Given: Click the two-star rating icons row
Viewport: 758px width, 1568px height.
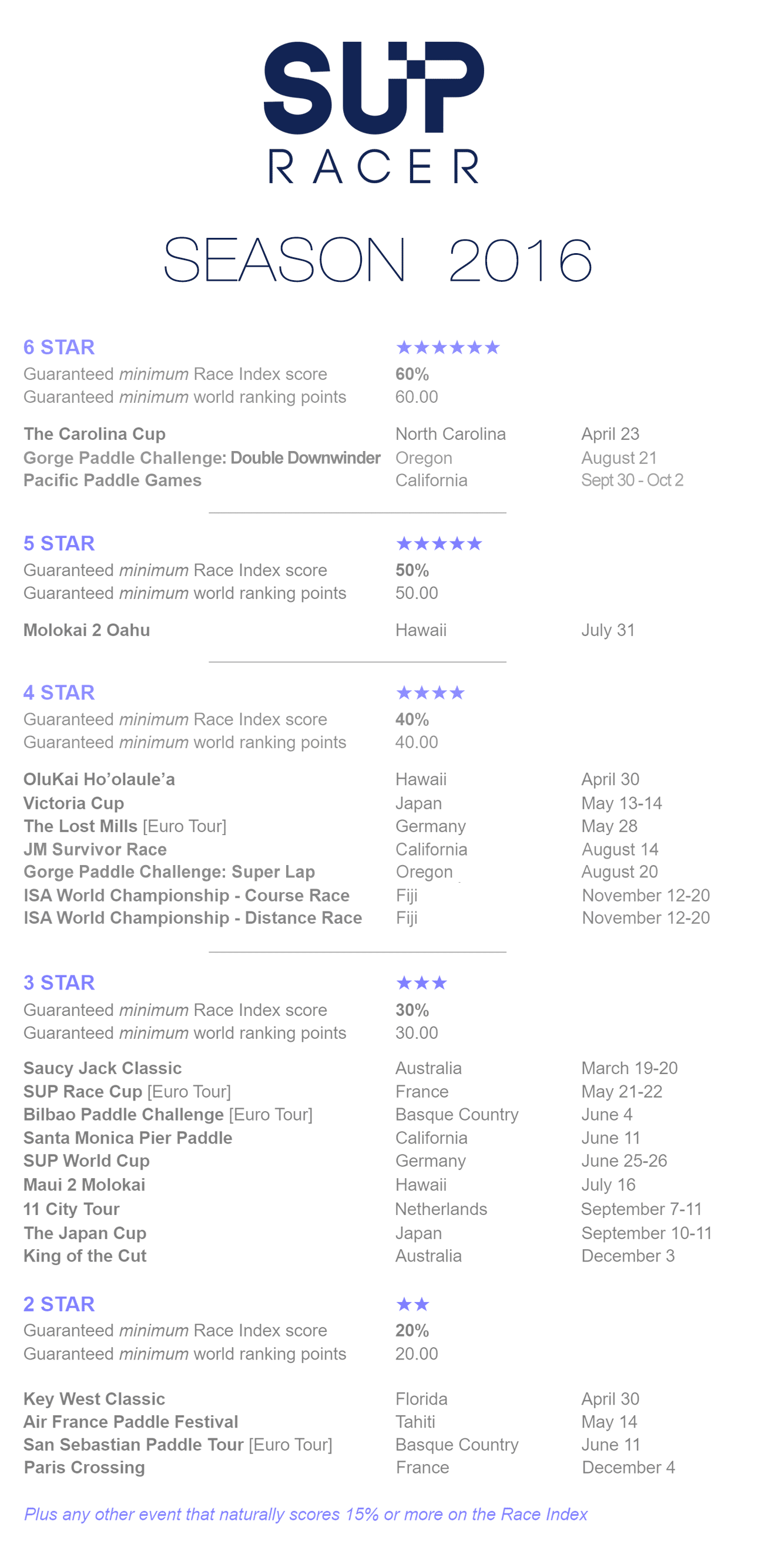Looking at the screenshot, I should pyautogui.click(x=413, y=1304).
